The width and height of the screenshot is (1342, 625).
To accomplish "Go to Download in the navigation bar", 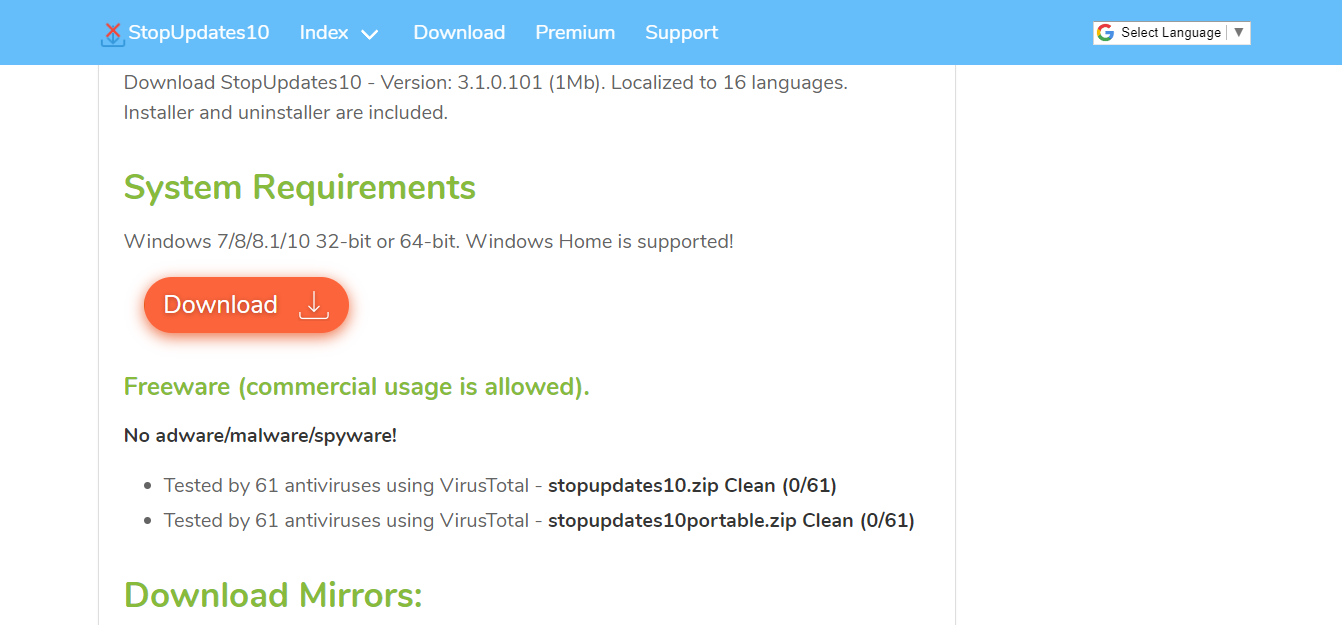I will [x=459, y=32].
